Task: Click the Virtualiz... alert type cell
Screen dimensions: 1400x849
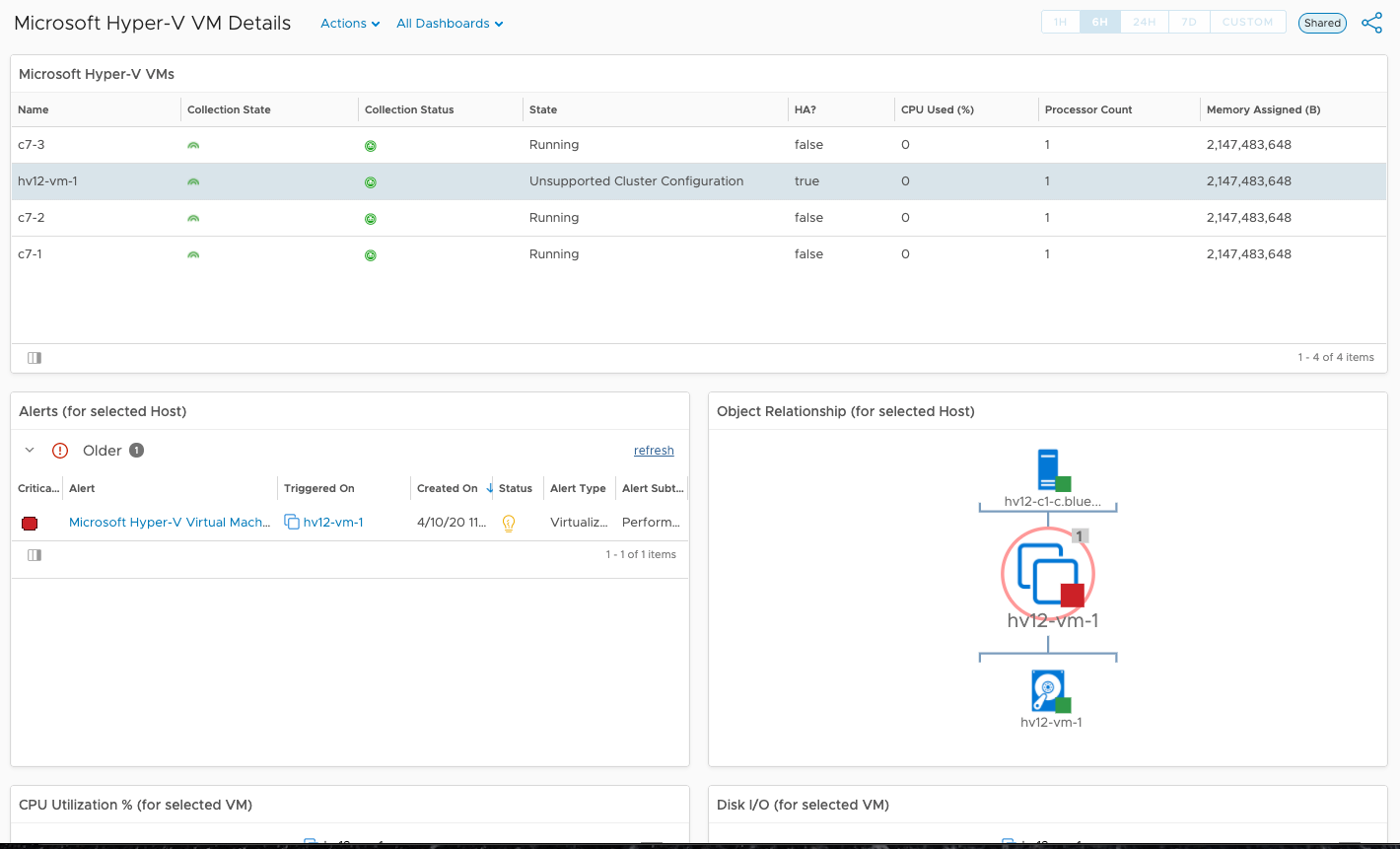Action: (x=580, y=523)
